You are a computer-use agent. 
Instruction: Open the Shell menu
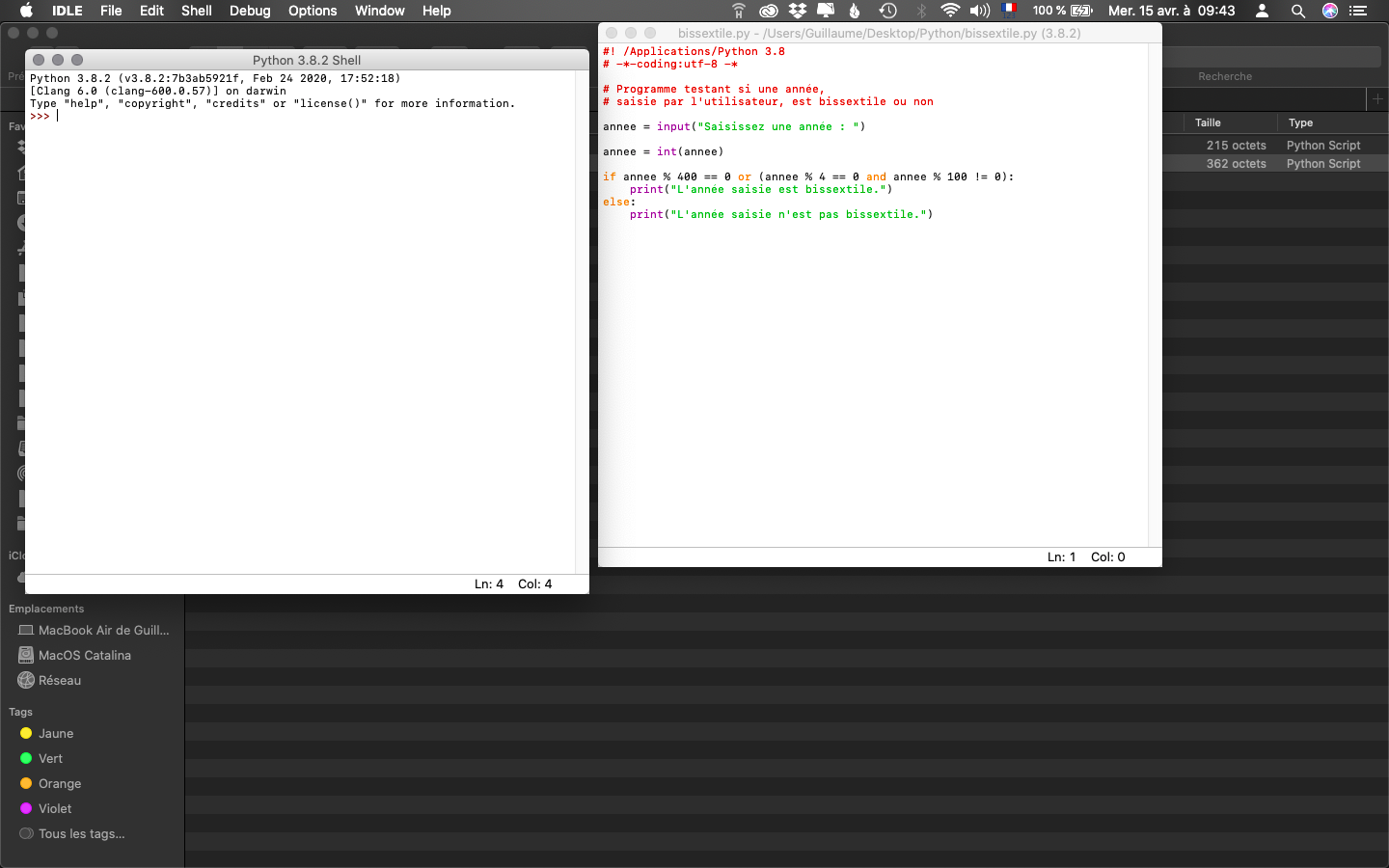(196, 11)
